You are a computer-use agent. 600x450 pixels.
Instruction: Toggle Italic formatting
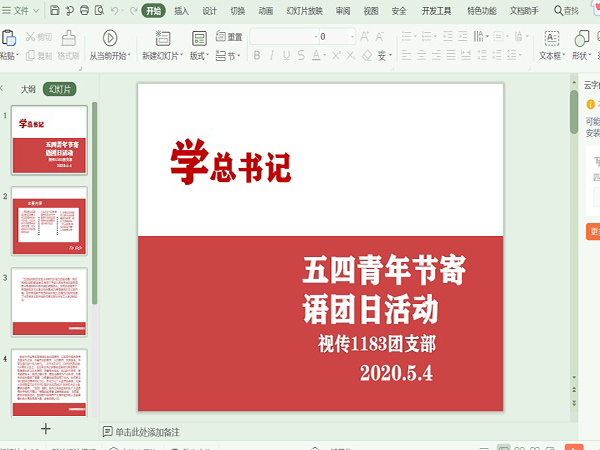coord(272,56)
